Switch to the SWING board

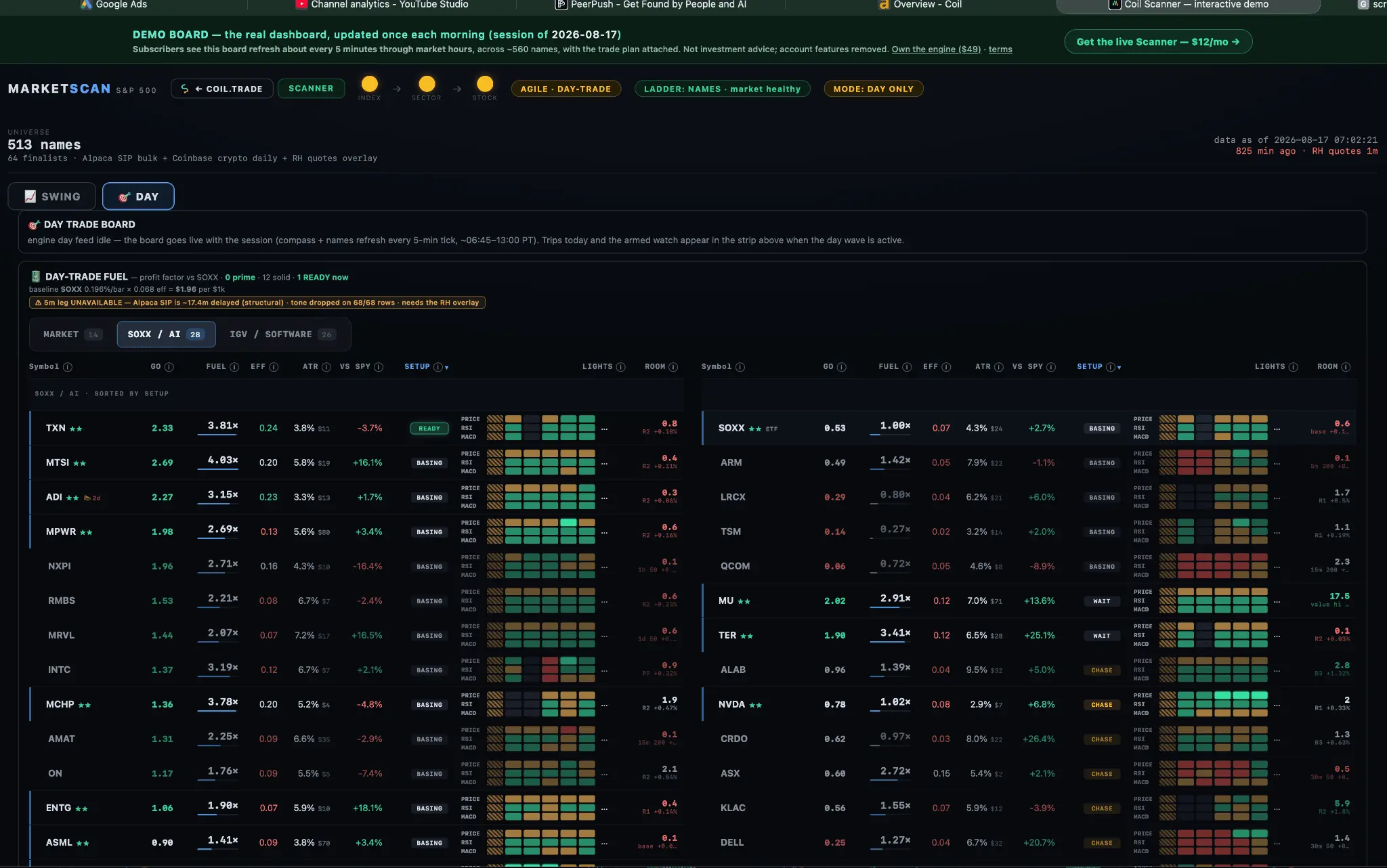pos(54,196)
